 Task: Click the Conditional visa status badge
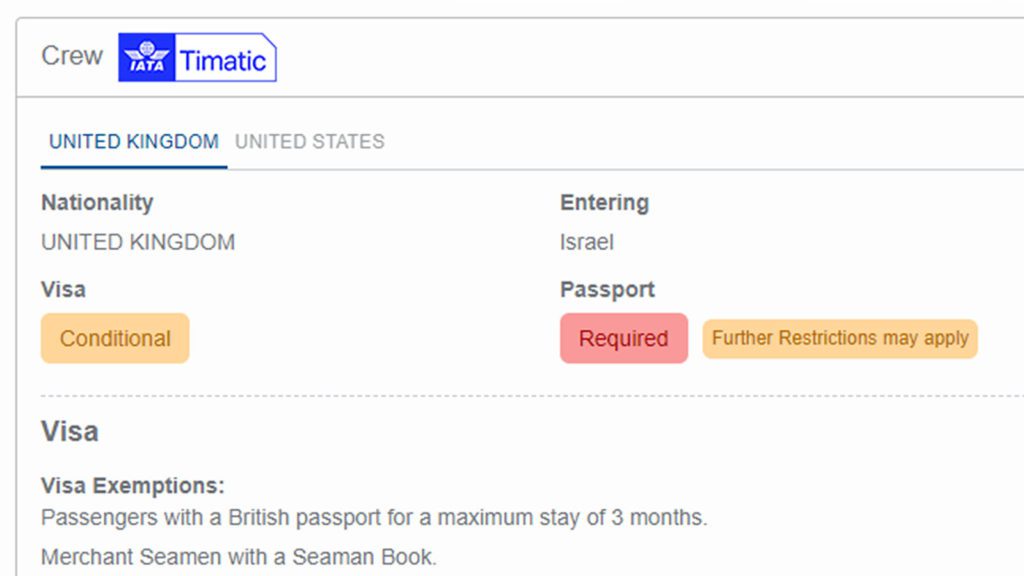click(x=115, y=338)
